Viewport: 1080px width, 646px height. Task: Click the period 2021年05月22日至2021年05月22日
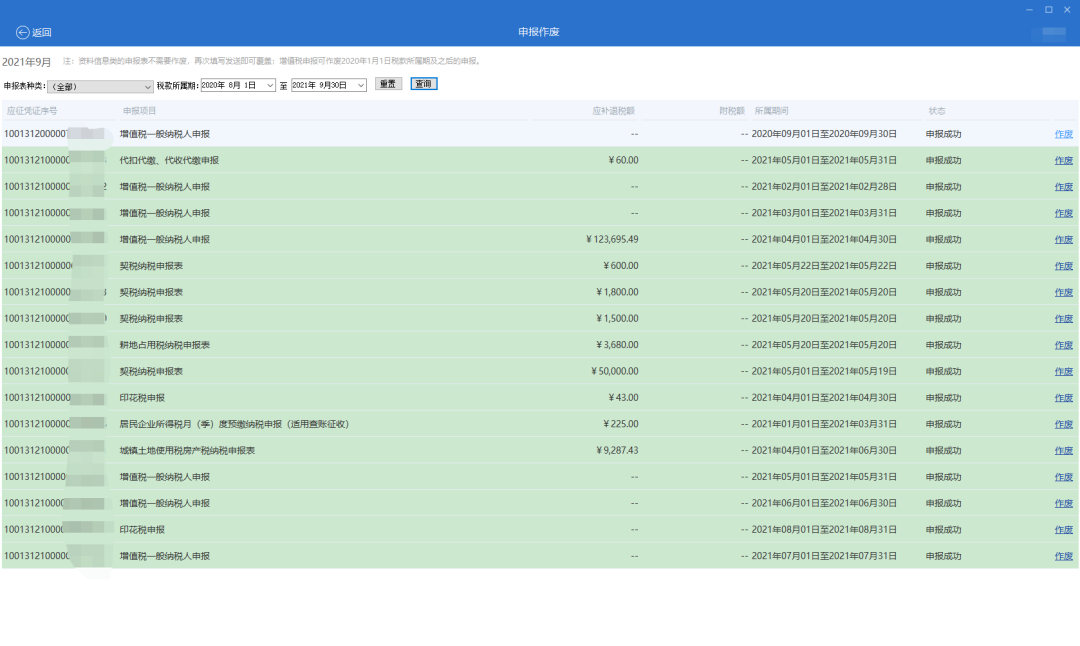point(824,266)
